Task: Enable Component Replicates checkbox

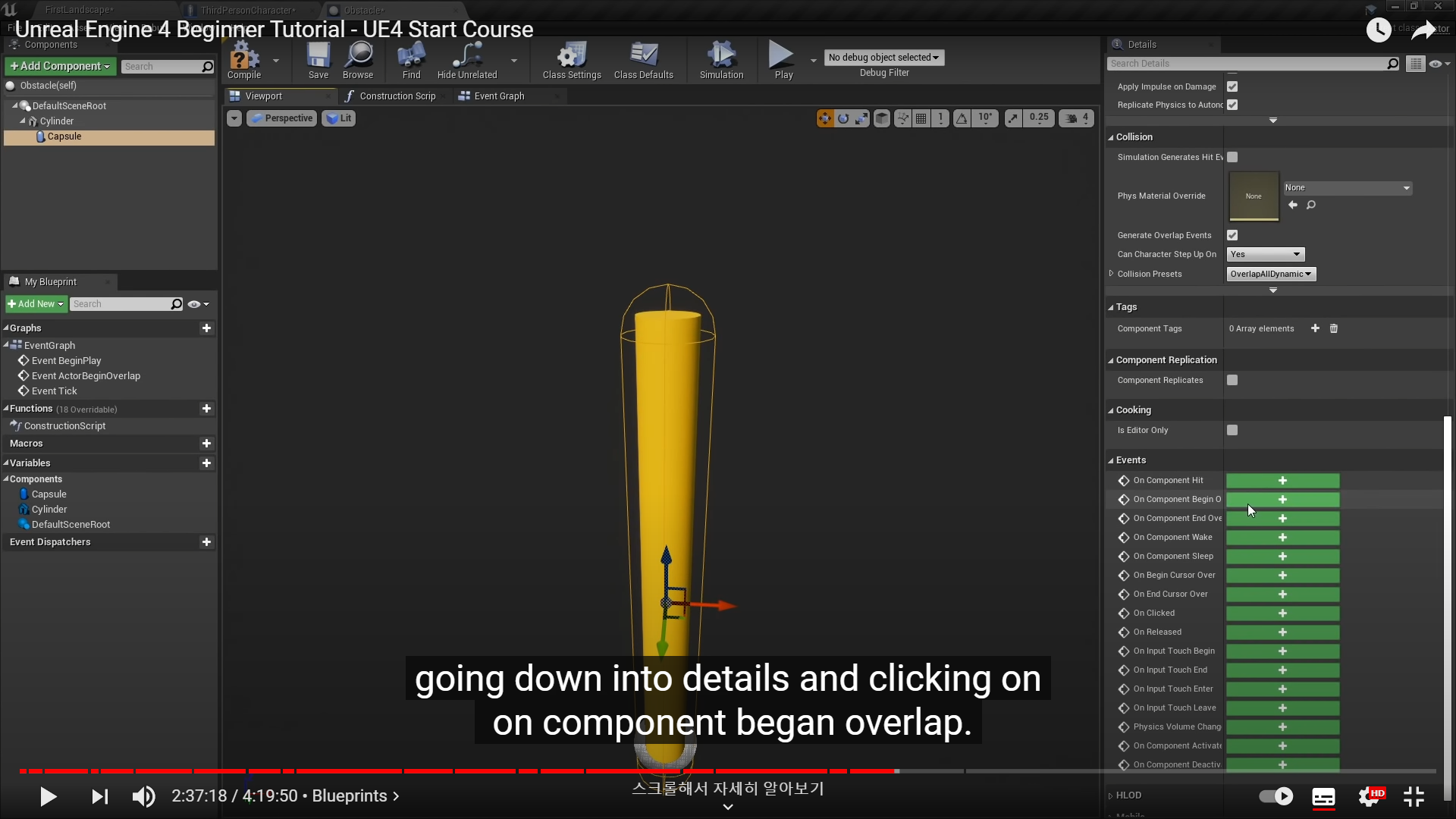Action: (1232, 380)
